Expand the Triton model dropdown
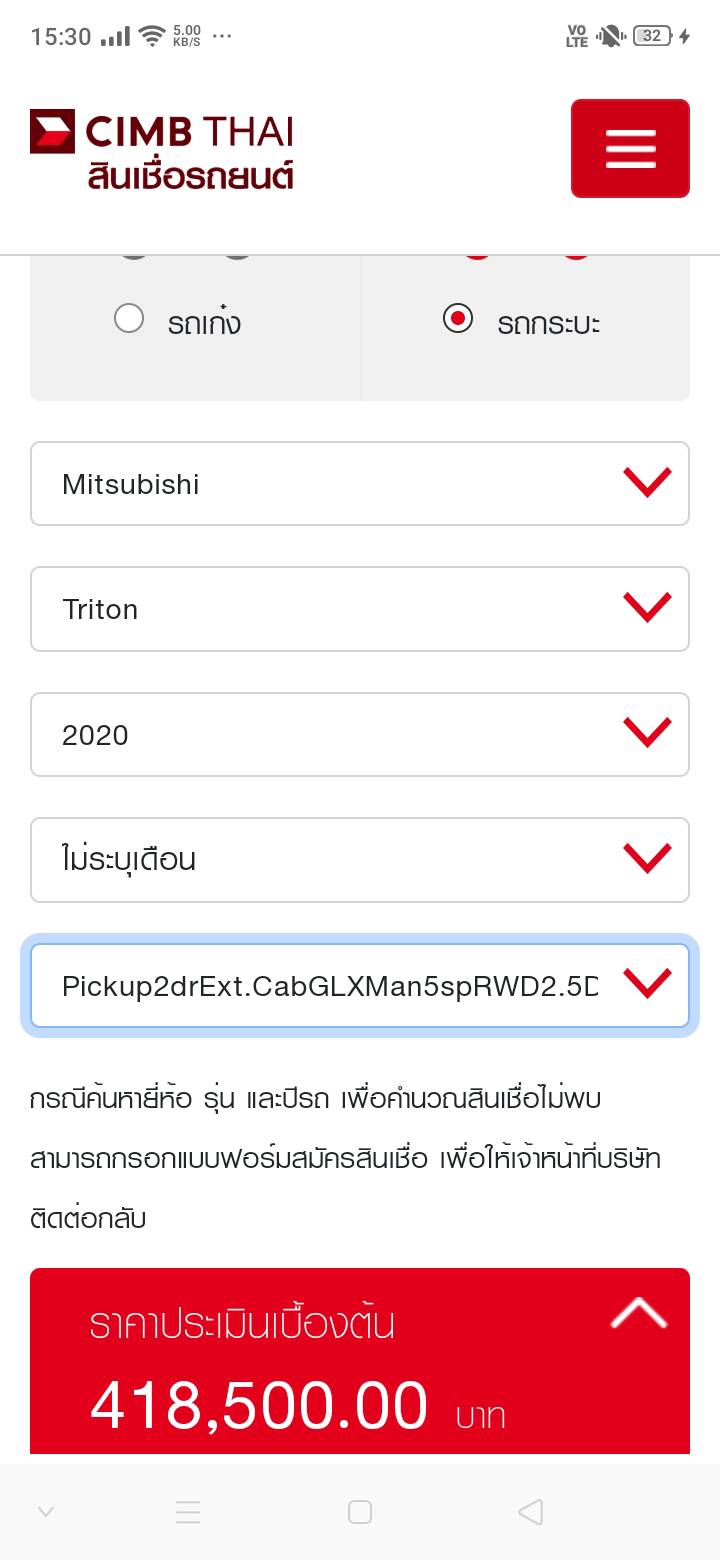Screen dimensions: 720x1560 [360, 609]
